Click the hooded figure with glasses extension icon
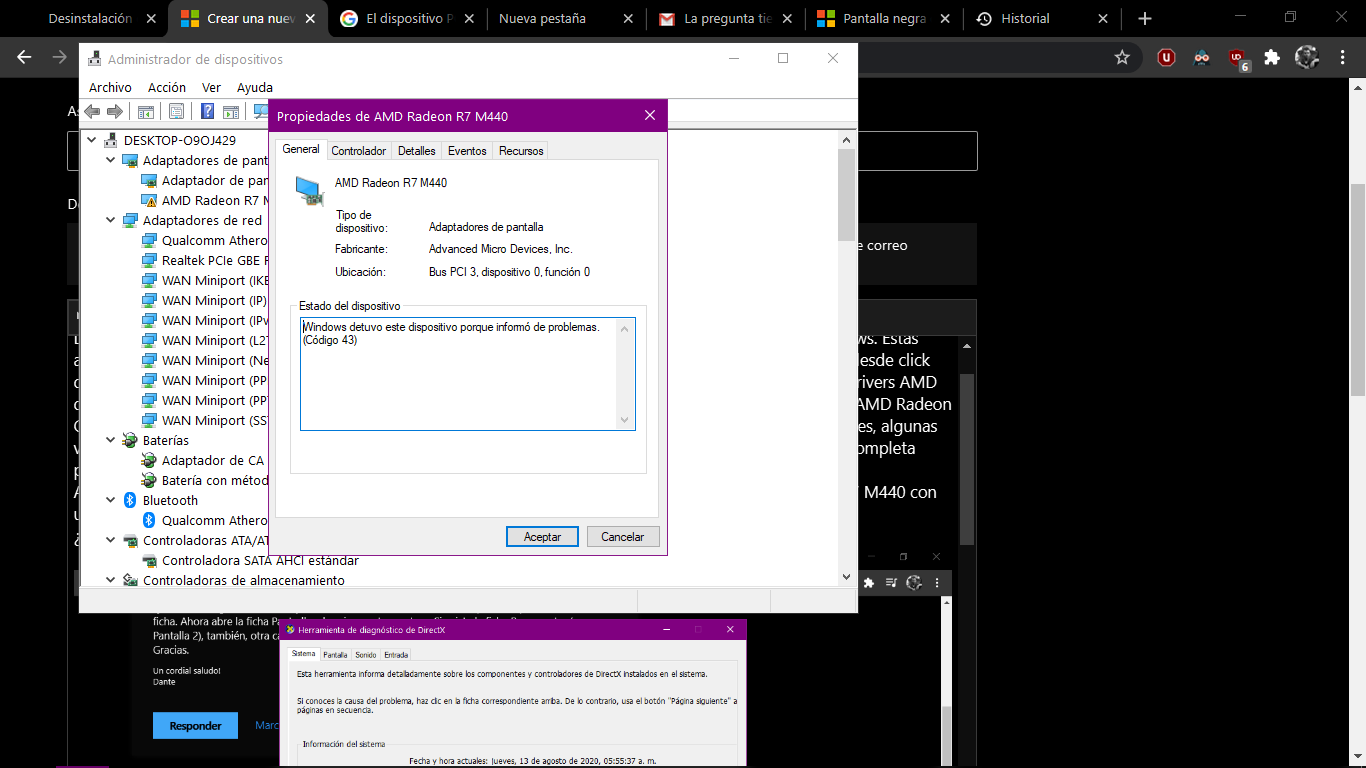This screenshot has width=1366, height=768. (1202, 58)
